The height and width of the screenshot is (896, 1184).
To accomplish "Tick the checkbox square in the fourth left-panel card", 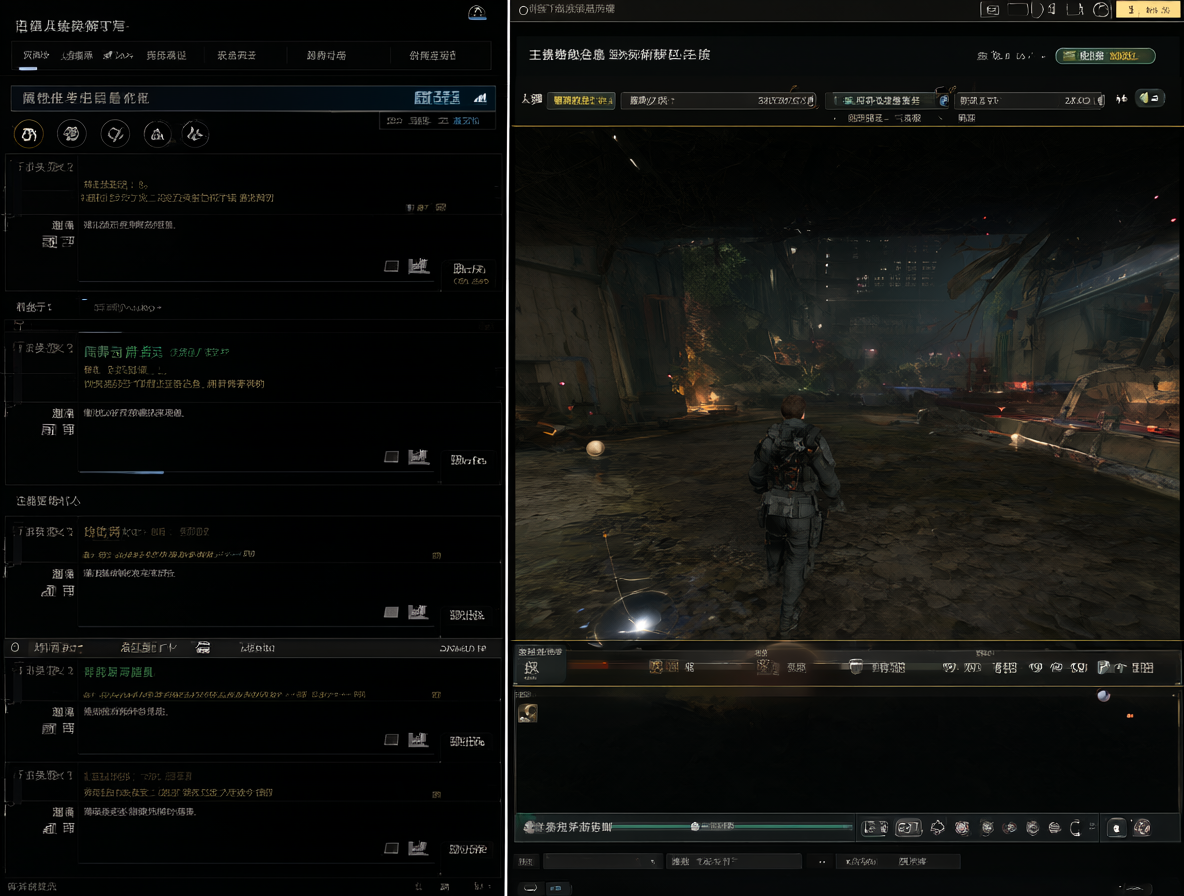I will (x=391, y=740).
